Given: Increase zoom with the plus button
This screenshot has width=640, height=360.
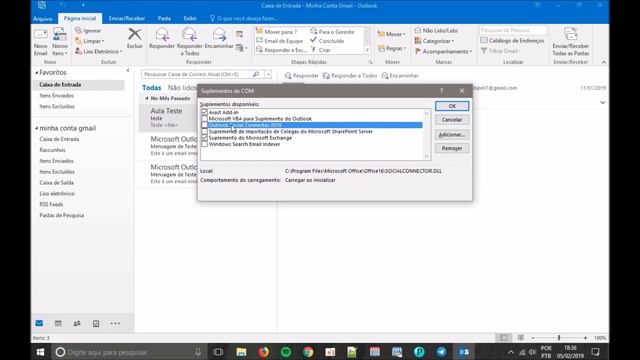Looking at the screenshot, I should tap(585, 338).
